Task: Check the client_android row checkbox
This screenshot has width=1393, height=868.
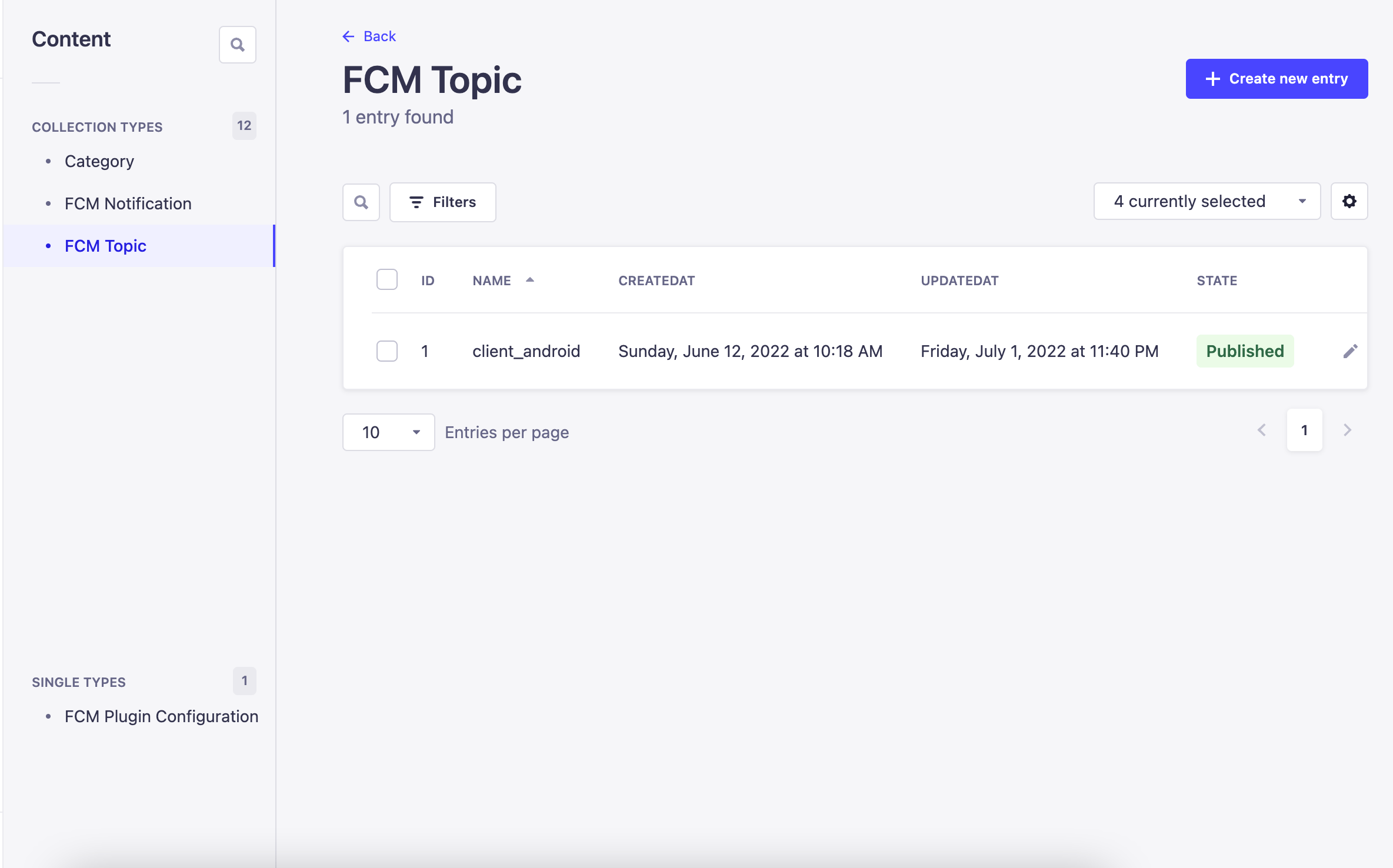Action: coord(386,351)
